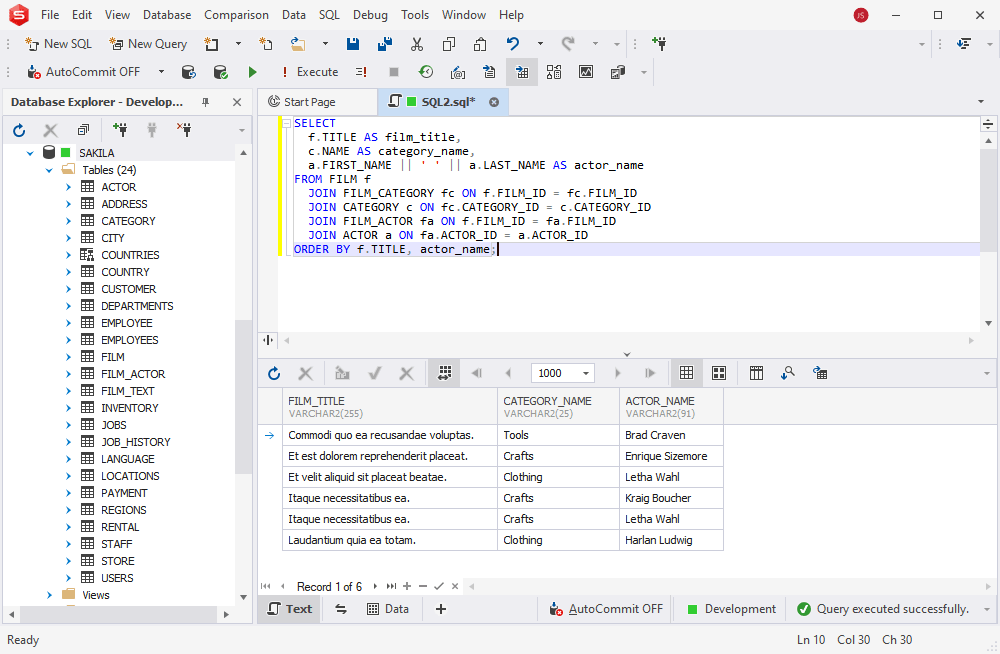Open the Database menu
The image size is (1000, 654).
(x=166, y=15)
